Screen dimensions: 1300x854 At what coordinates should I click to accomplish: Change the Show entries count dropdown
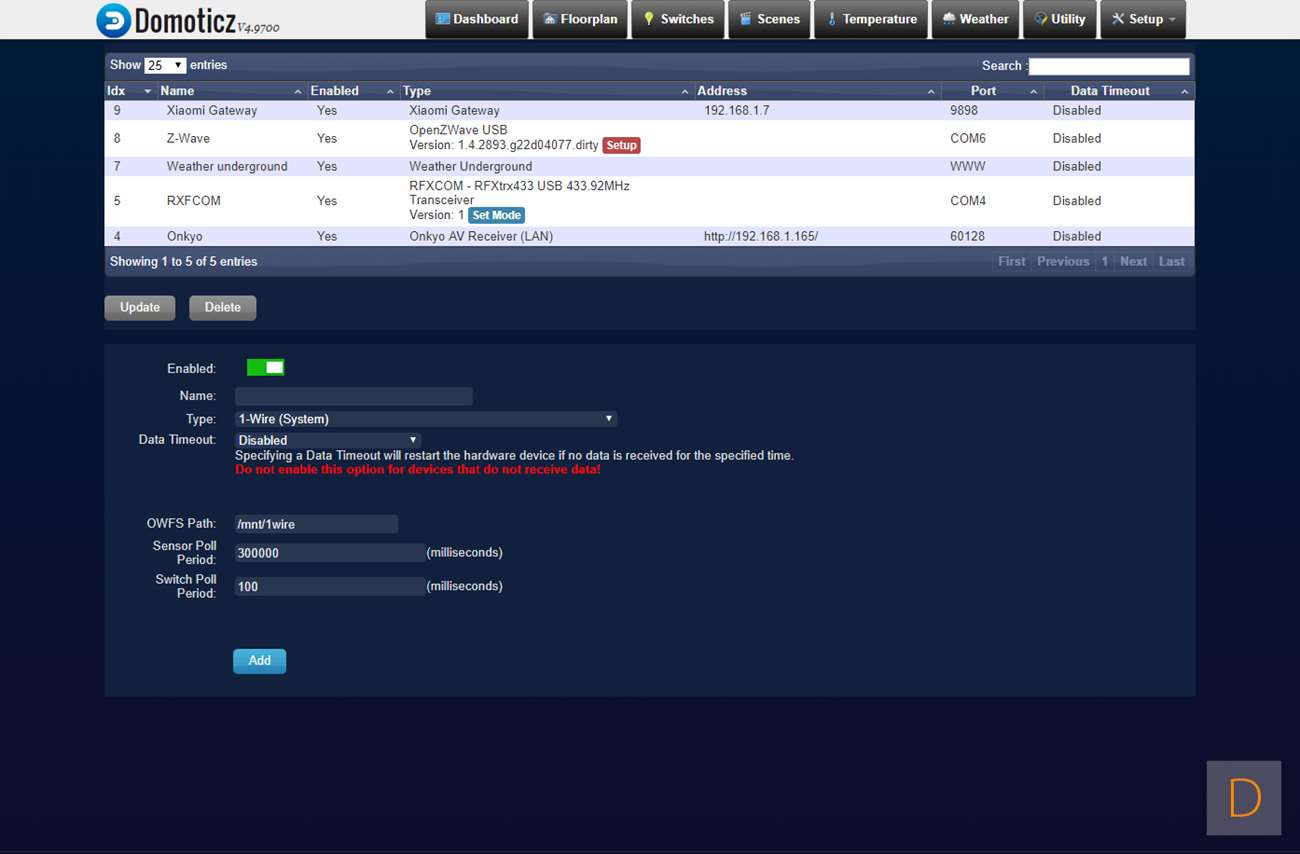165,65
